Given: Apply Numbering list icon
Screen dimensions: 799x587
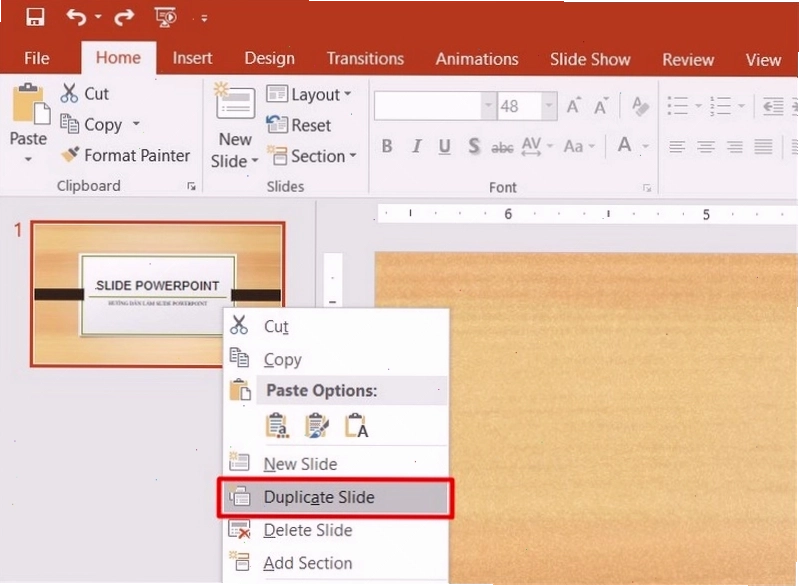Looking at the screenshot, I should point(721,106).
